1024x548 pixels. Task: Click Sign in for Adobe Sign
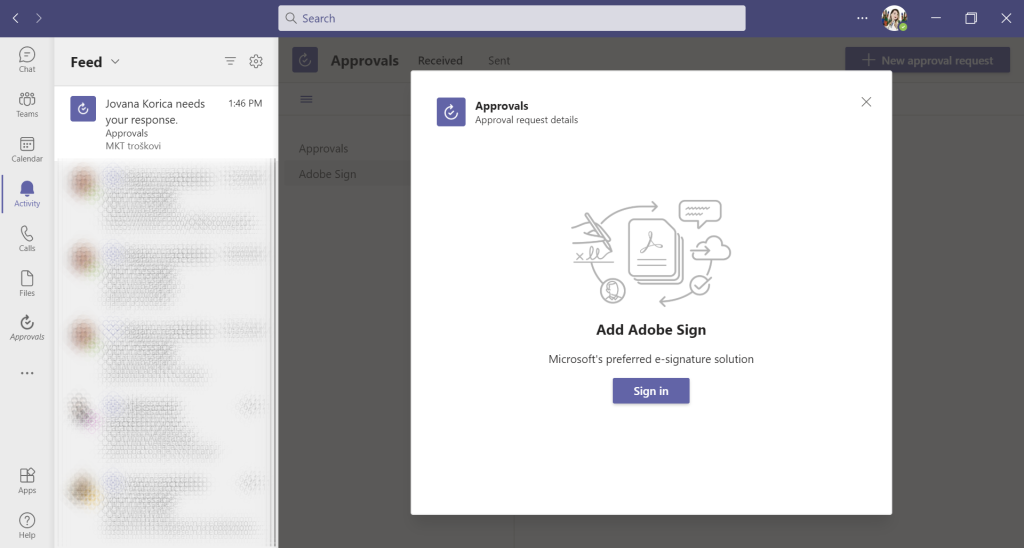[651, 391]
